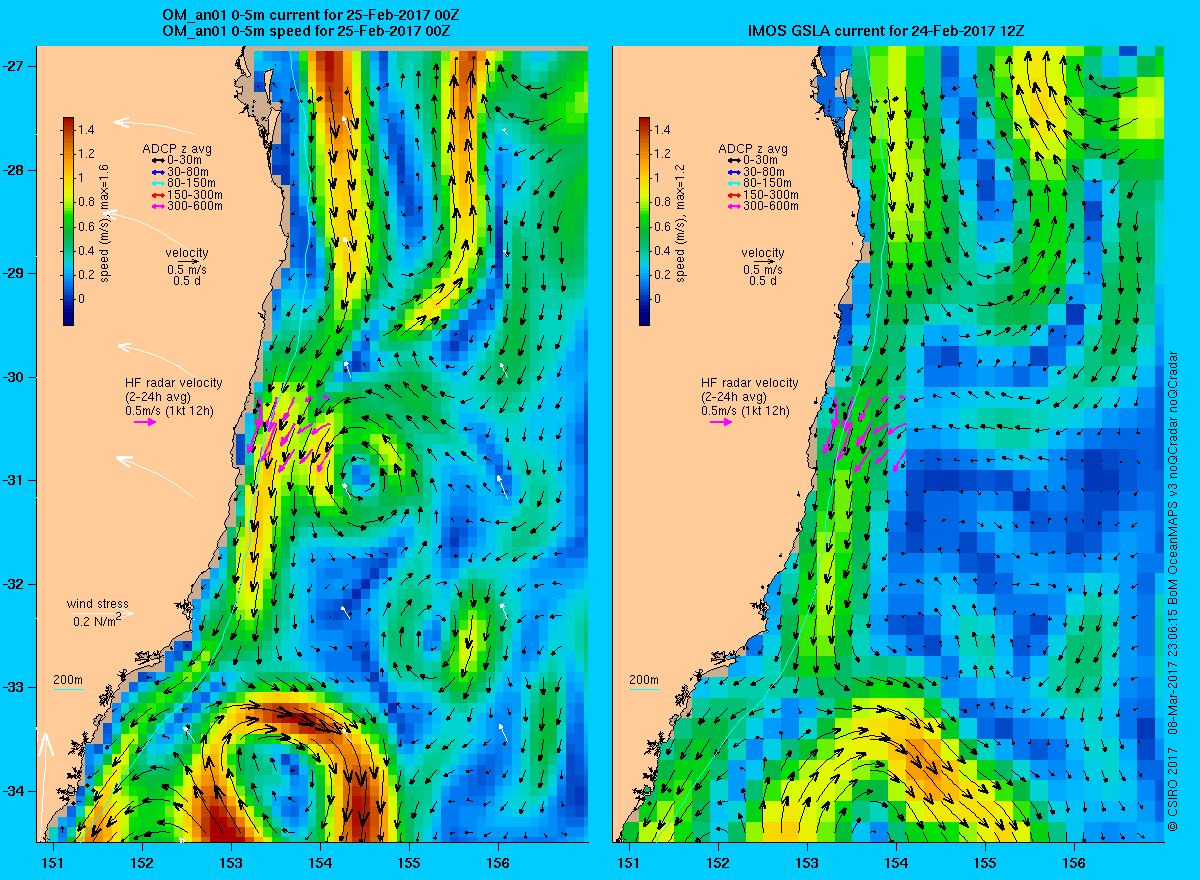Click the '0.8' tick on left color bar
Image resolution: width=1200 pixels, height=880 pixels.
[86, 202]
